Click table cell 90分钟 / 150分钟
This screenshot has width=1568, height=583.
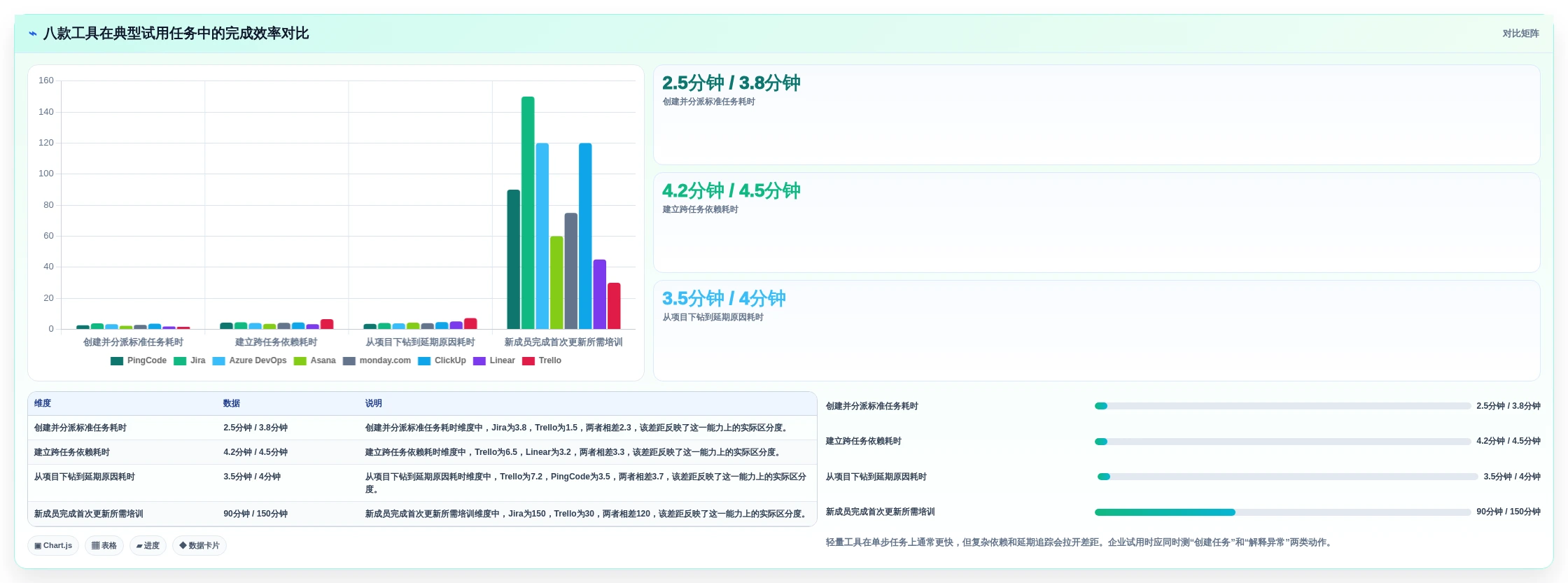click(x=255, y=514)
